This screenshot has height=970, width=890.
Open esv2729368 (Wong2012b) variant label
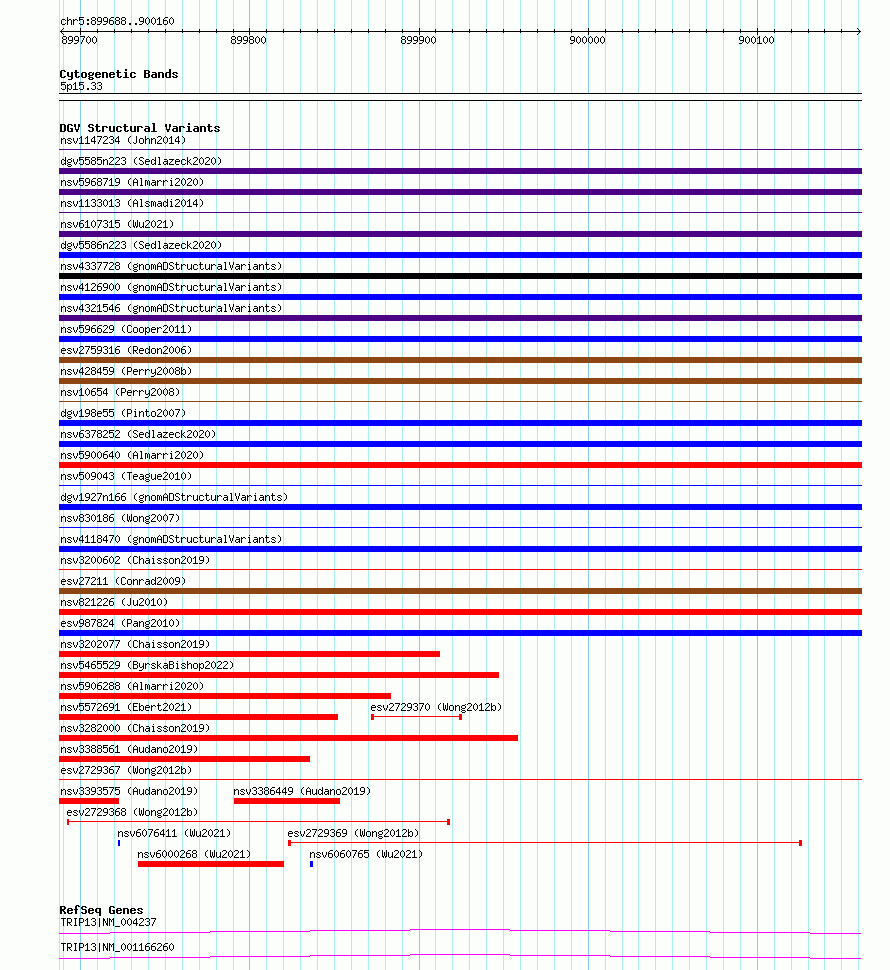click(x=132, y=813)
